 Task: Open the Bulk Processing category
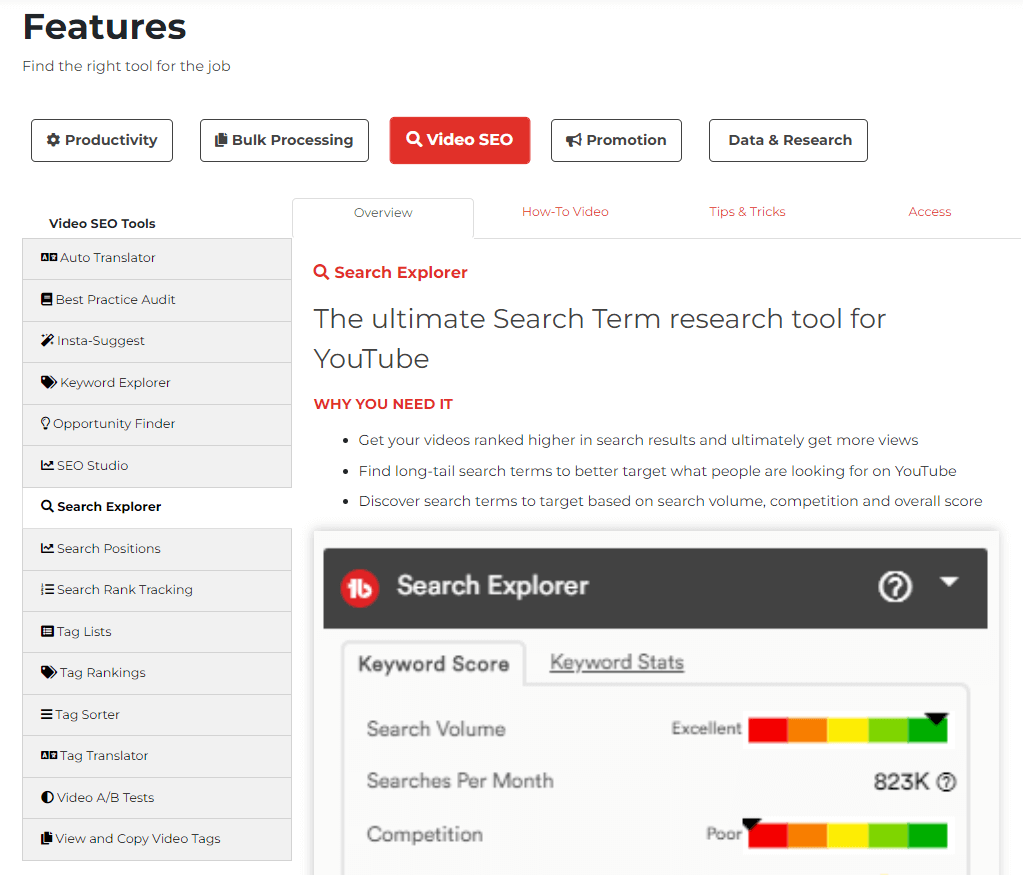[x=284, y=140]
